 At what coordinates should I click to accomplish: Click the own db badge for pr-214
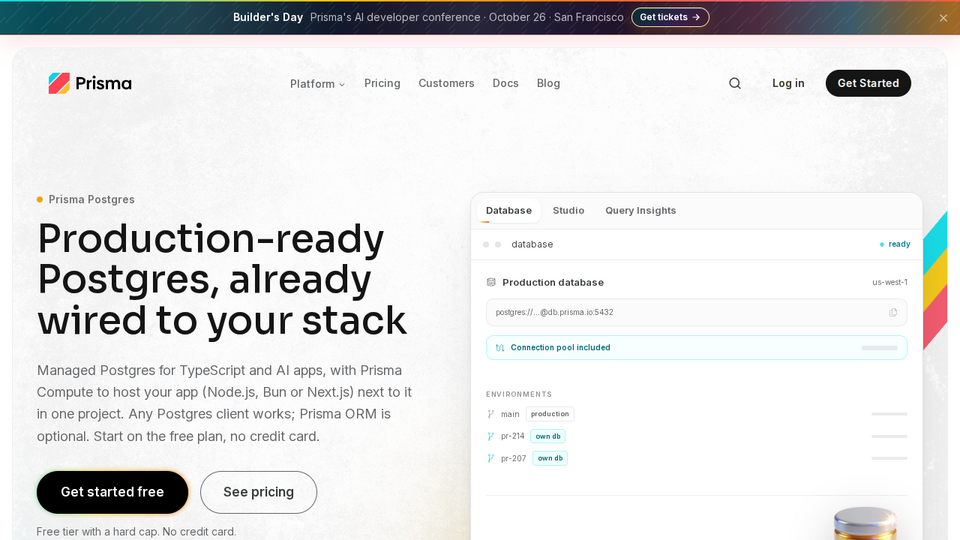tap(547, 437)
